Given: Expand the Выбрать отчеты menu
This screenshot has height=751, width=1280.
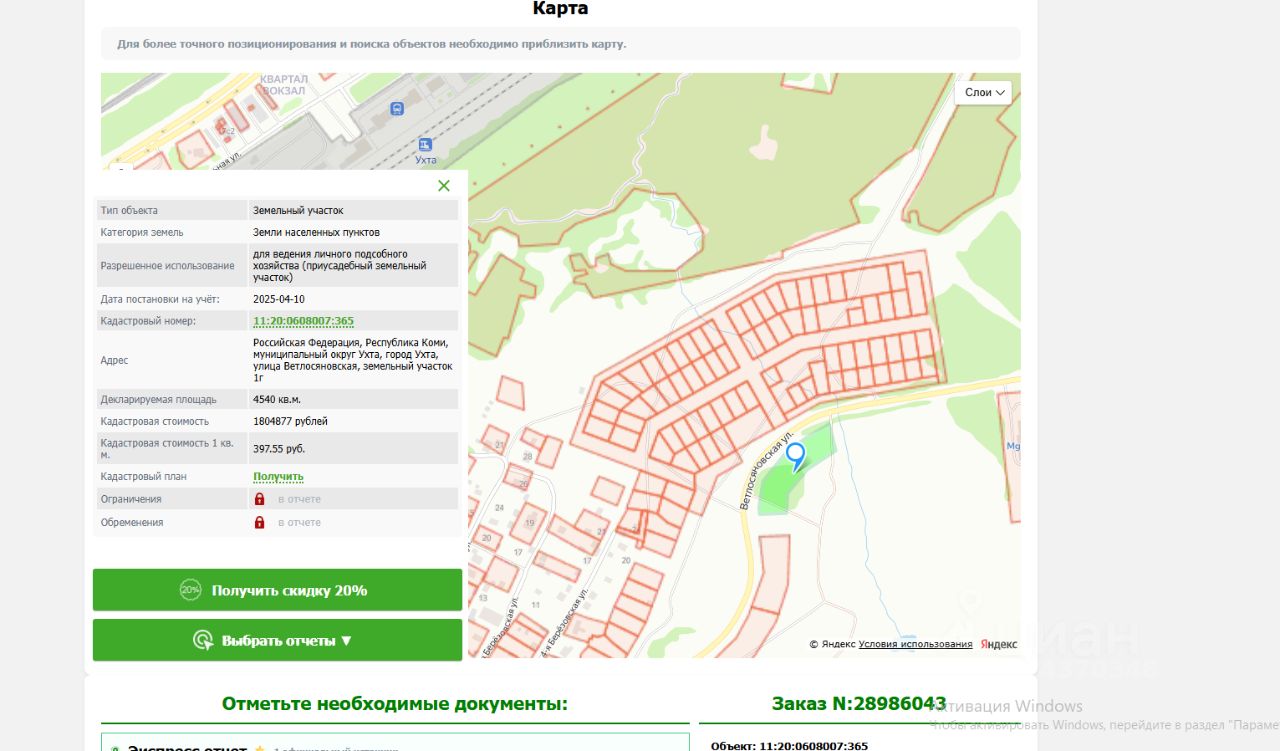Looking at the screenshot, I should click(x=277, y=640).
